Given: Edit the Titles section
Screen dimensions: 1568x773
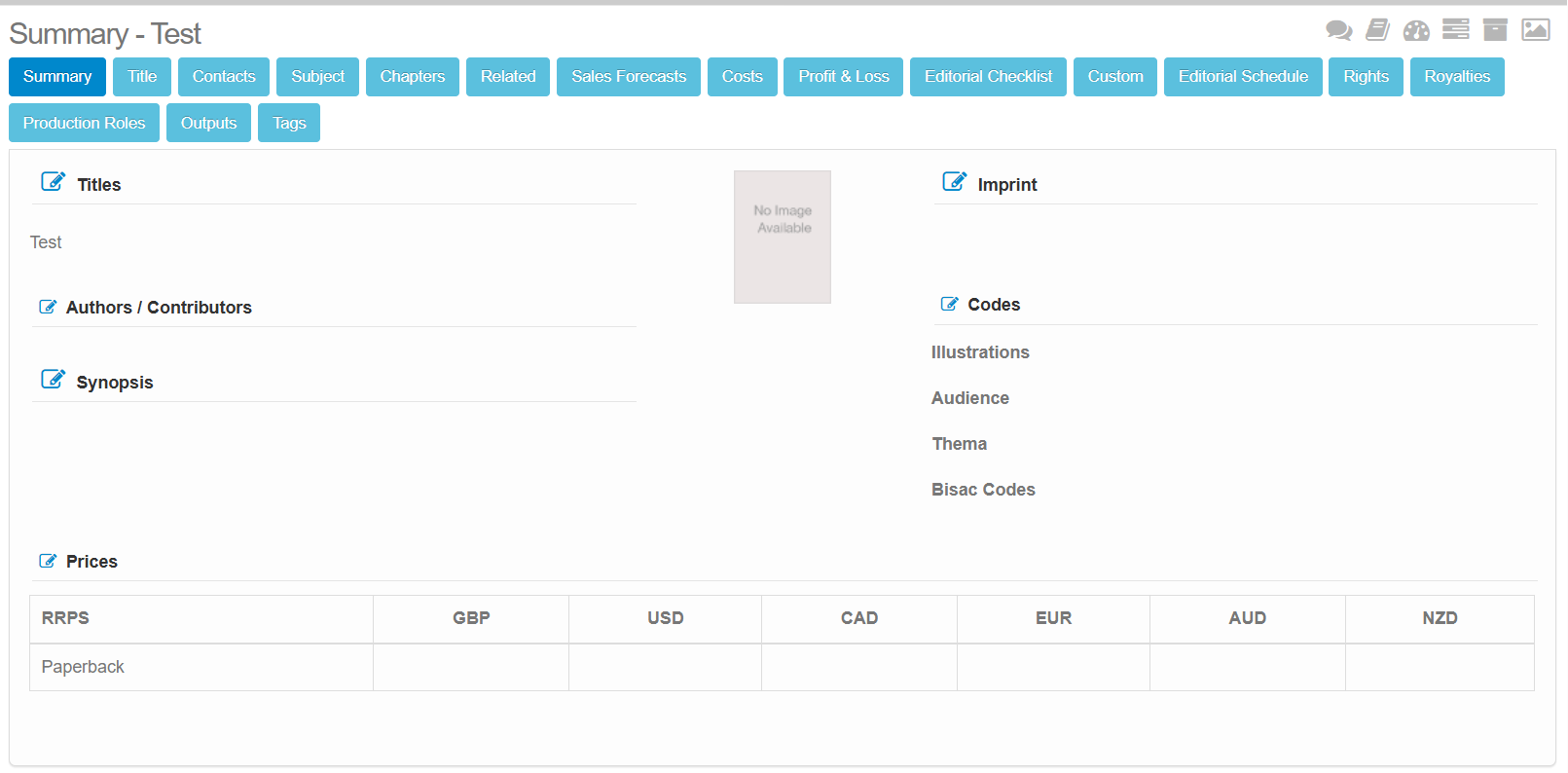Looking at the screenshot, I should [x=53, y=182].
